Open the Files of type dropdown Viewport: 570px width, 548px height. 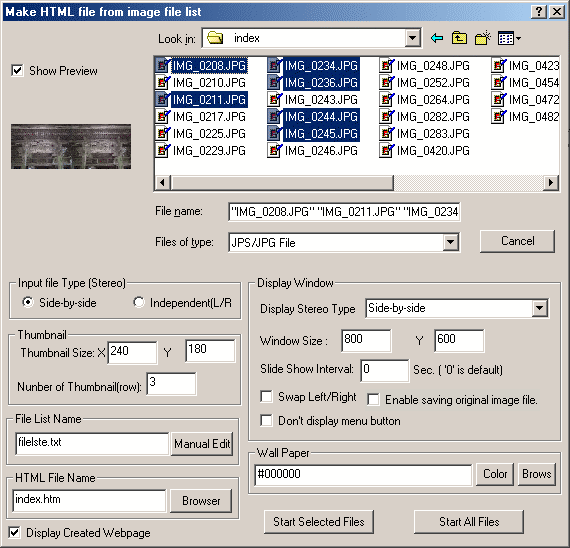pos(450,242)
